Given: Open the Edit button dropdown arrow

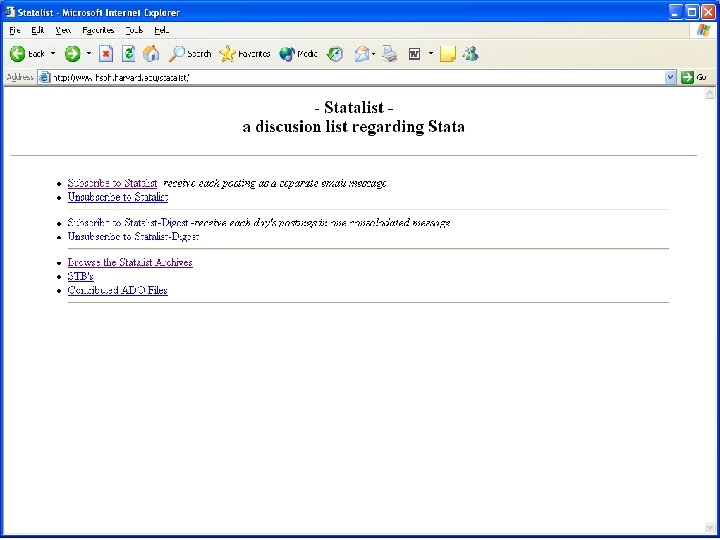Looking at the screenshot, I should click(431, 54).
